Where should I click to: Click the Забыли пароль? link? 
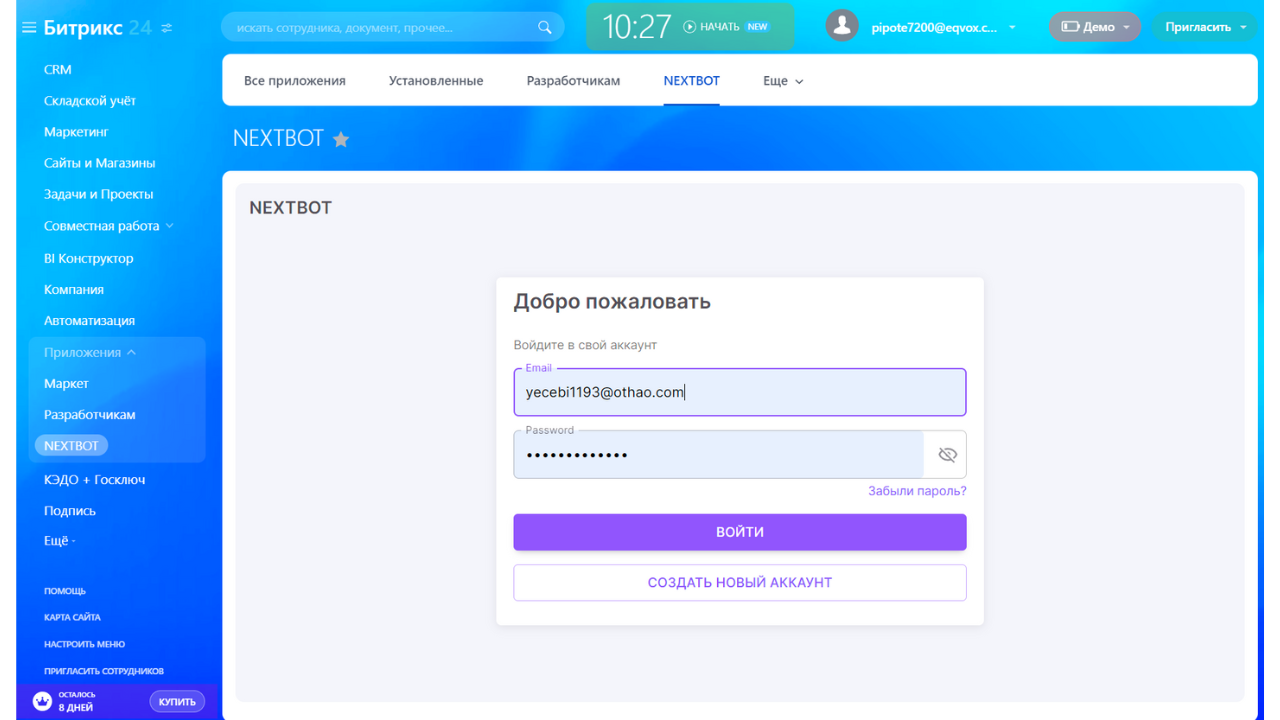pos(917,491)
